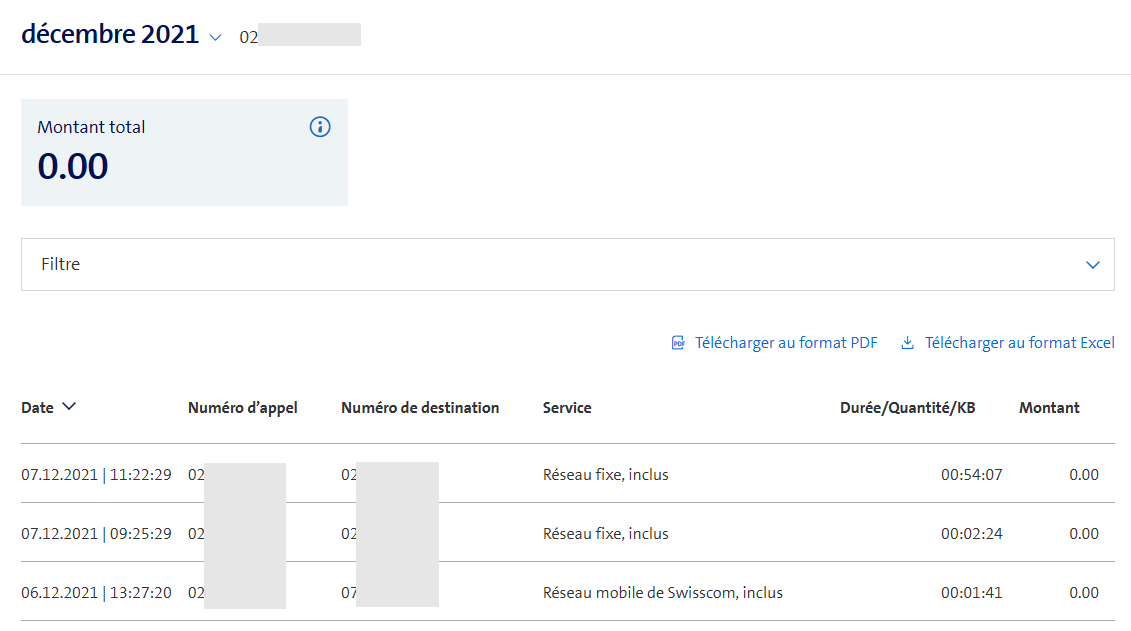This screenshot has height=631, width=1131.
Task: Click the info icon in Montant total card
Action: pos(320,127)
